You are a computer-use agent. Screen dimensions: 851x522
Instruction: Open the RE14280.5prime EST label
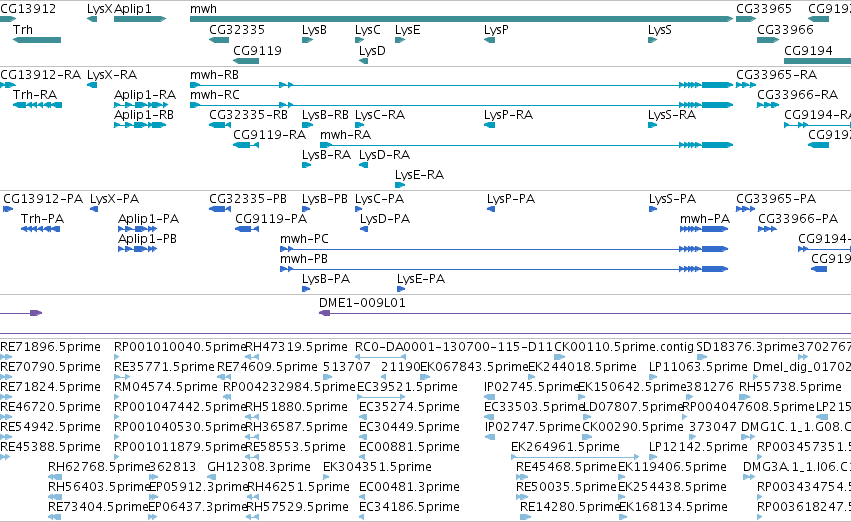570,507
